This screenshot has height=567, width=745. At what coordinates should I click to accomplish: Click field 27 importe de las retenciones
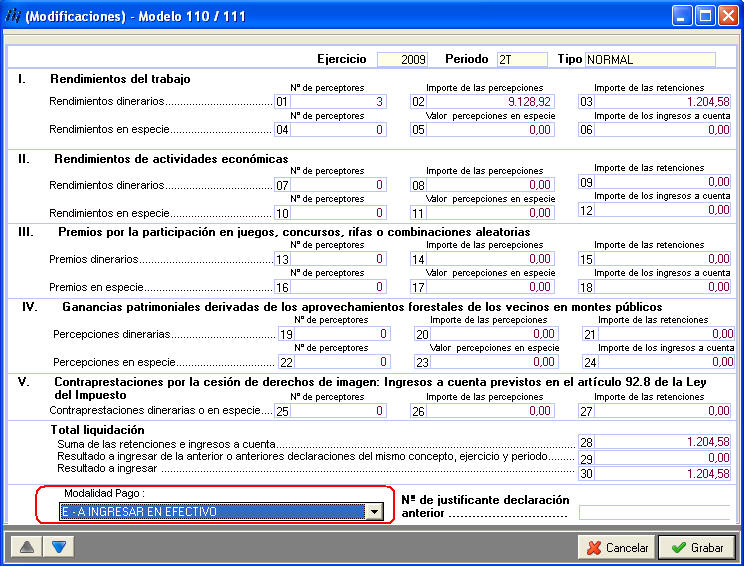coord(662,411)
